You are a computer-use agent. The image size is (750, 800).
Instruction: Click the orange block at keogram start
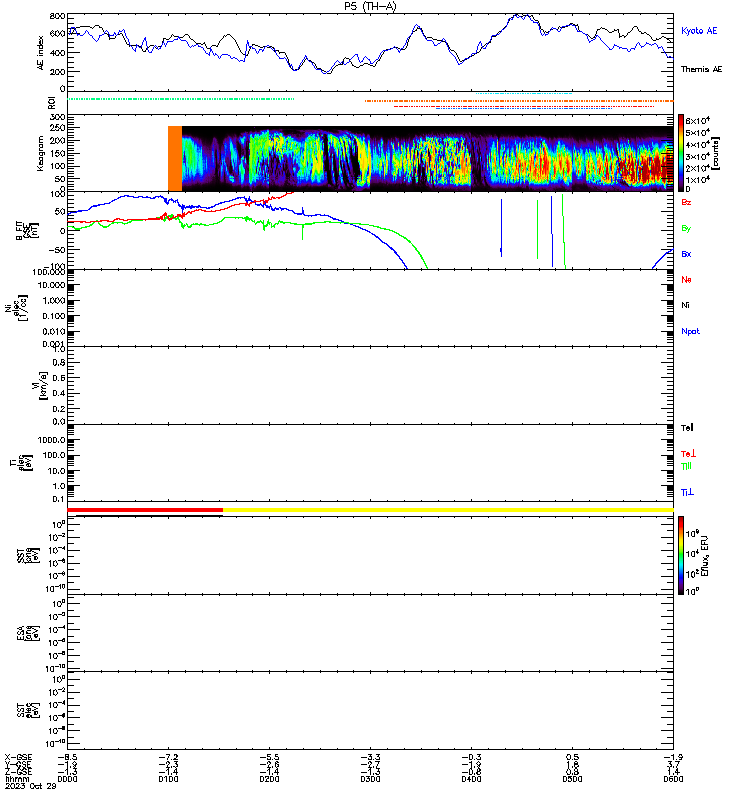175,159
